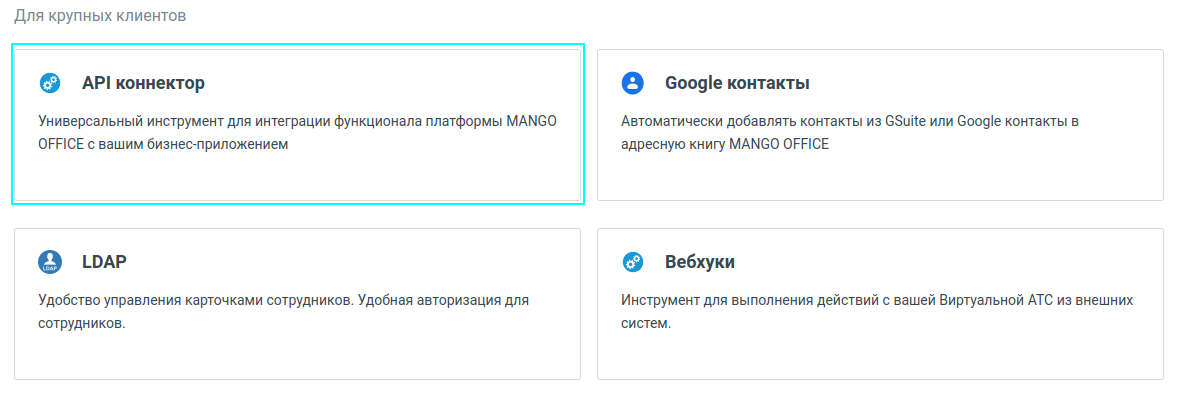Click blank lower area of Google контакты card
This screenshot has height=399, width=1180.
point(880,177)
